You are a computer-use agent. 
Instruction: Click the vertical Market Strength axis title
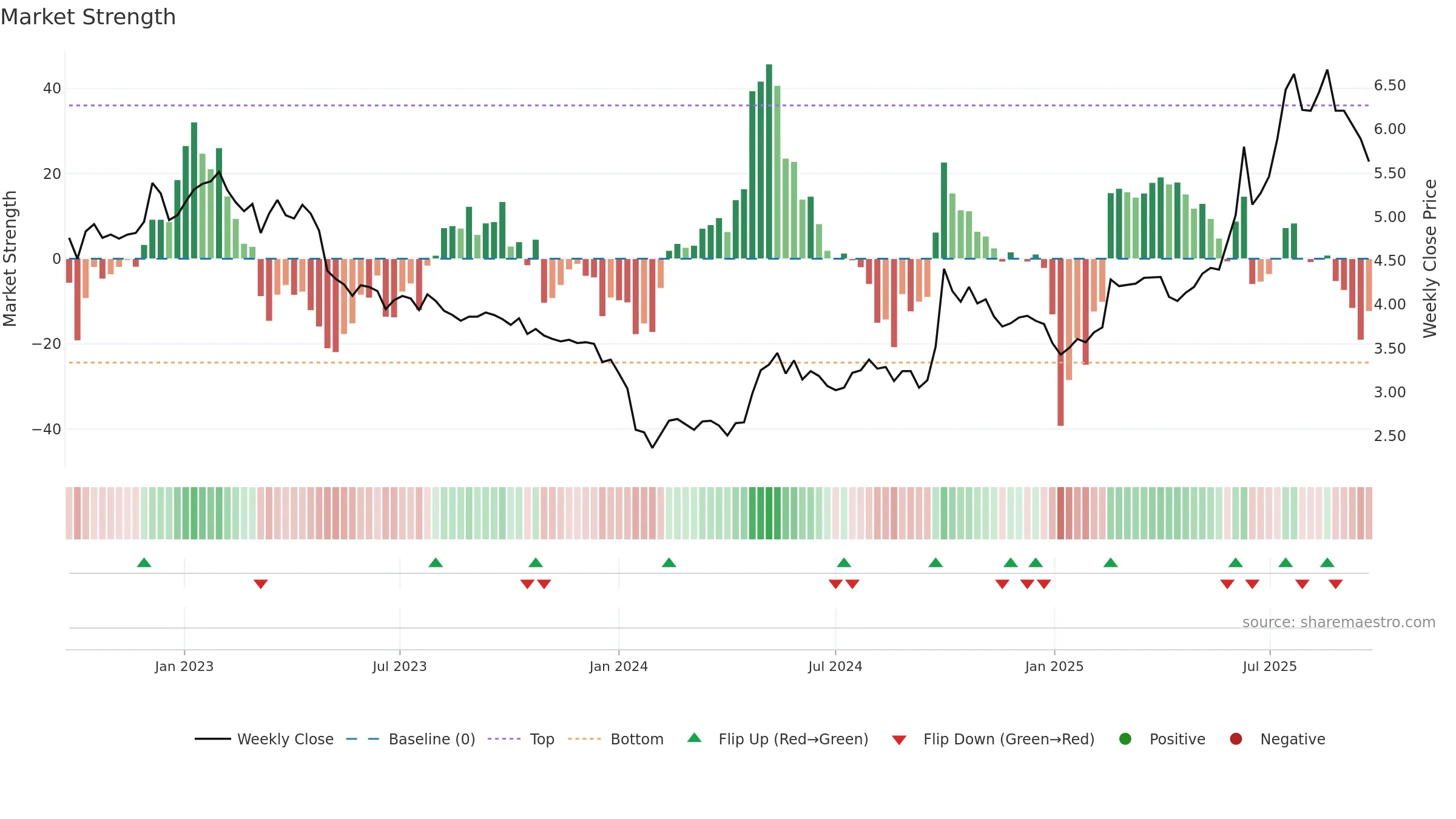10,258
